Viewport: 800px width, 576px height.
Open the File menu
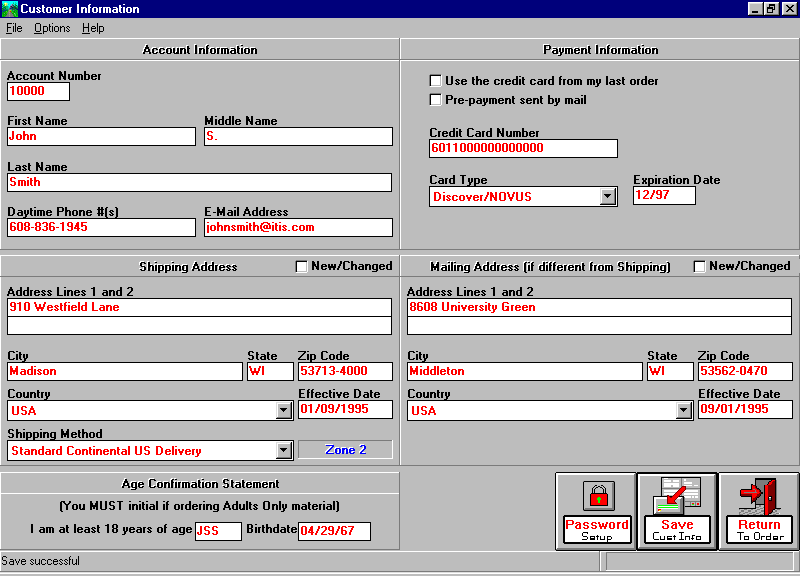click(14, 28)
